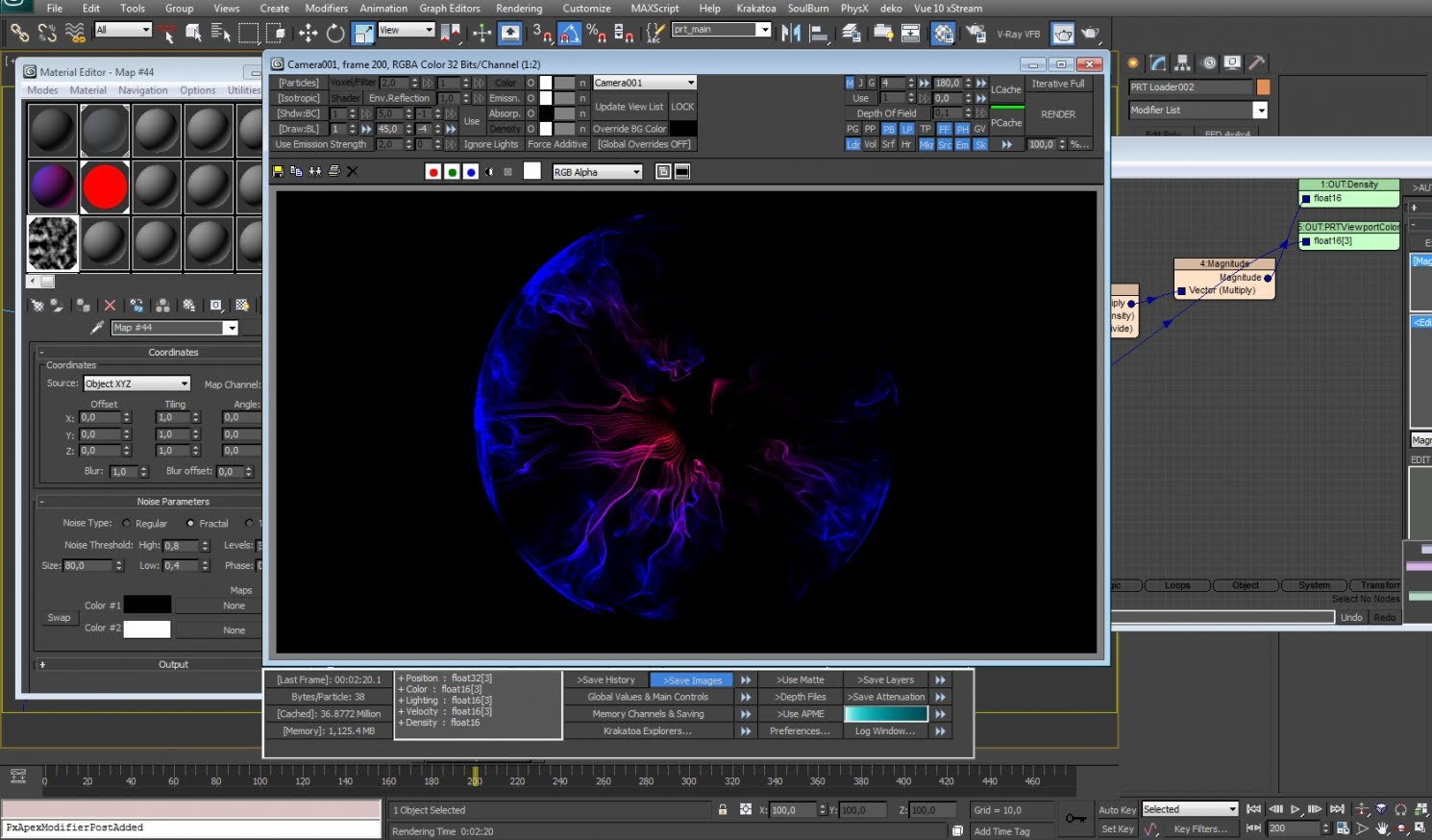Pick material from object with the eyedropper
The image size is (1432, 840).
(96, 327)
